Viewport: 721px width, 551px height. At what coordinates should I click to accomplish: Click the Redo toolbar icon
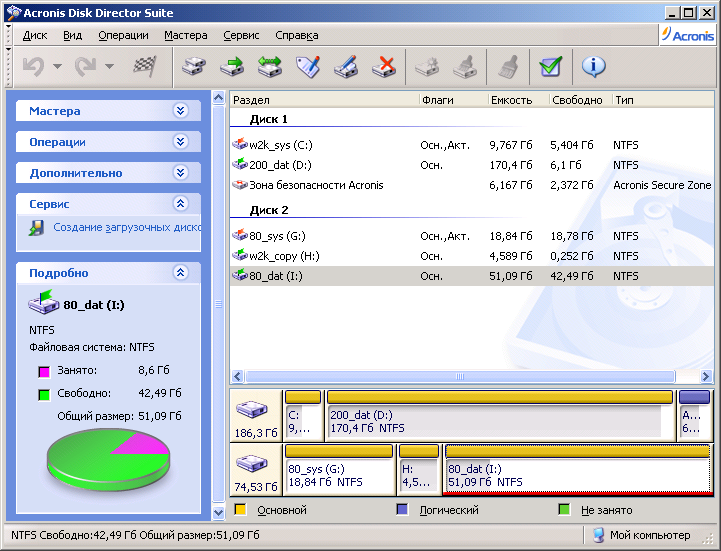pos(86,67)
